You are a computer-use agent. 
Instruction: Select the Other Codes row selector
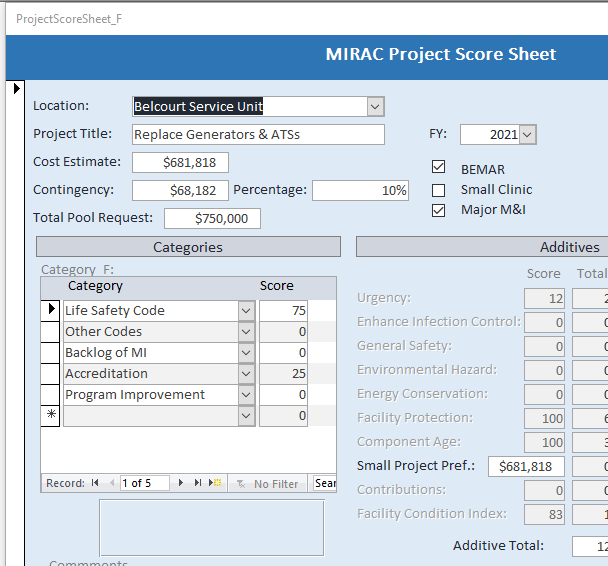[50, 331]
